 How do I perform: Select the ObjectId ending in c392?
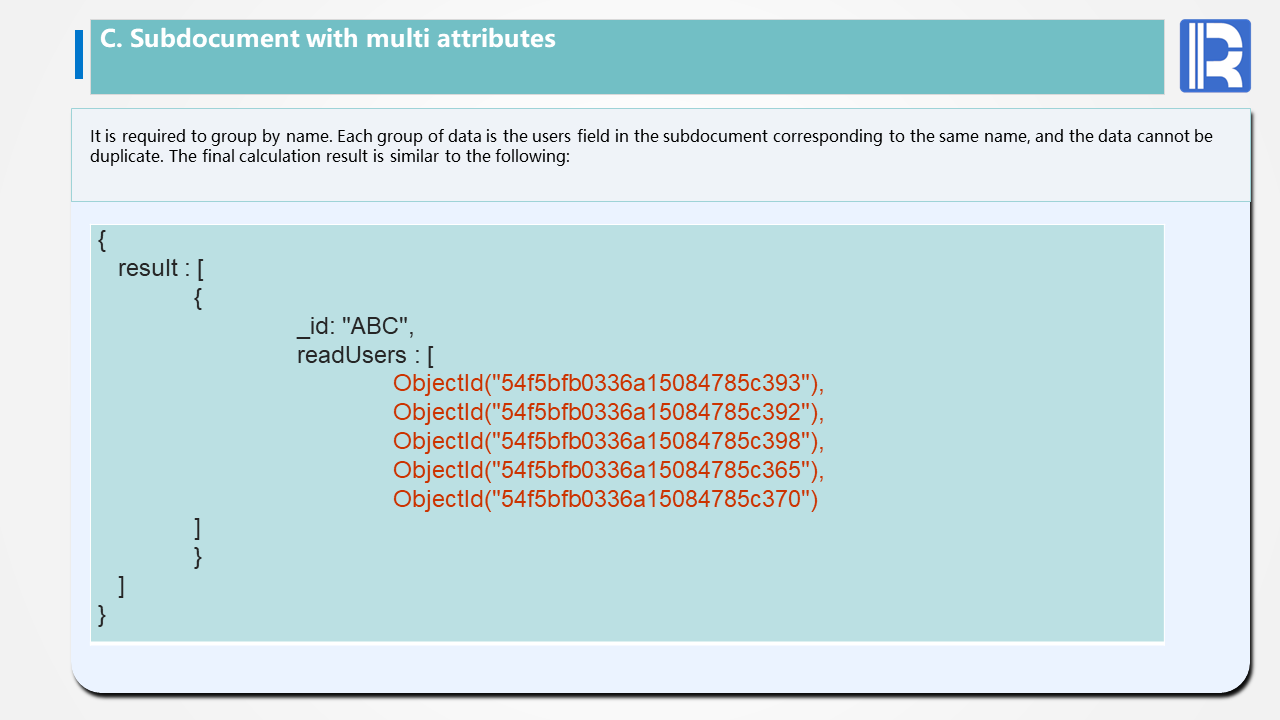(608, 412)
